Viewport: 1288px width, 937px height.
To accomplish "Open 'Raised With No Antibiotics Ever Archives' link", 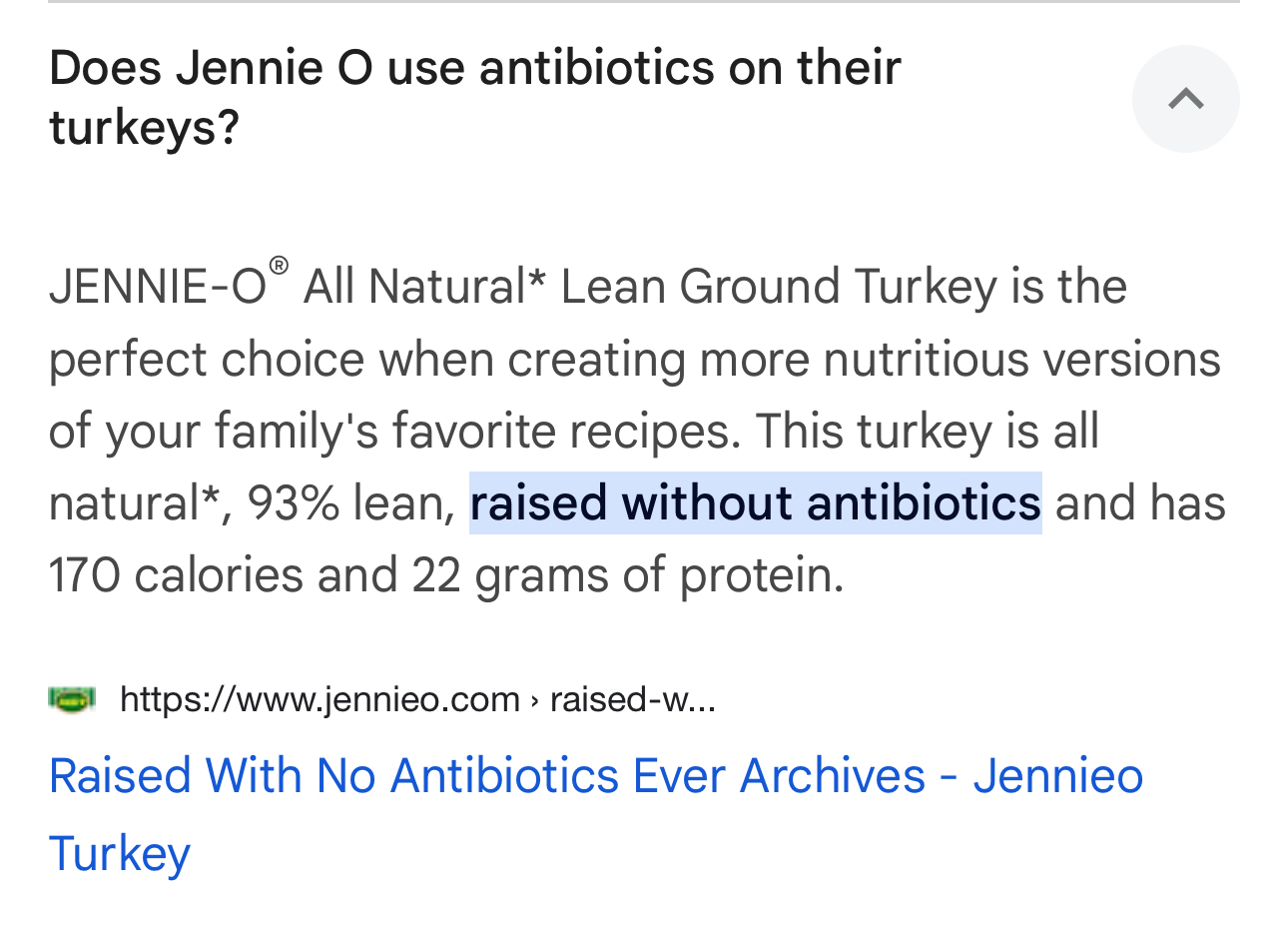I will 486,776.
